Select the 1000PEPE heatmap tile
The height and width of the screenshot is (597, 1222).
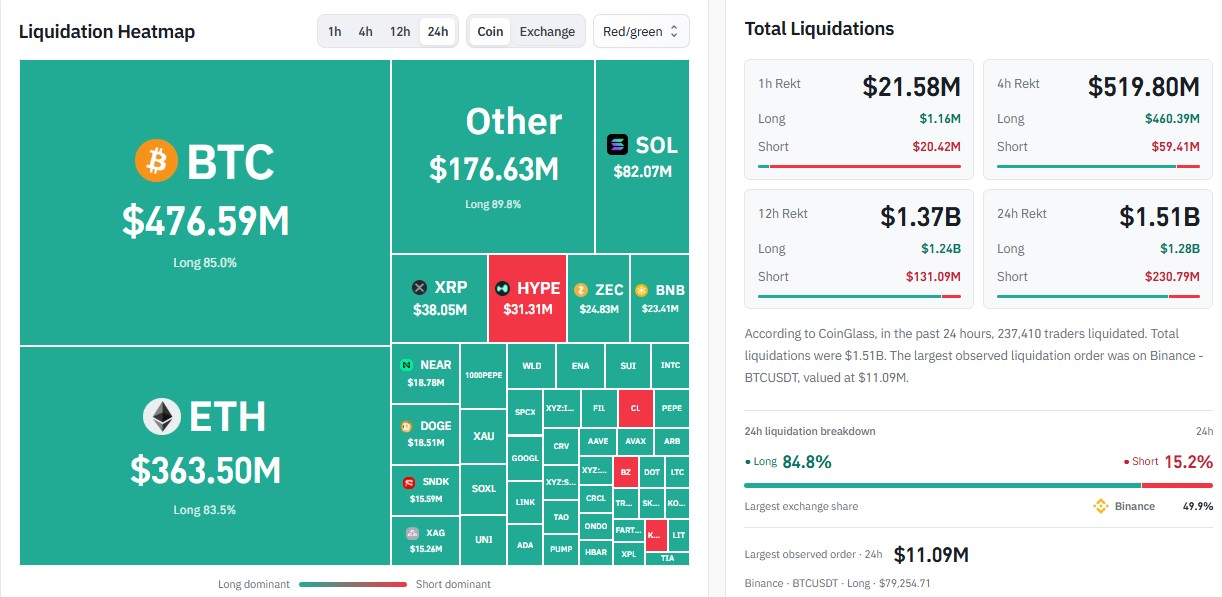click(484, 374)
